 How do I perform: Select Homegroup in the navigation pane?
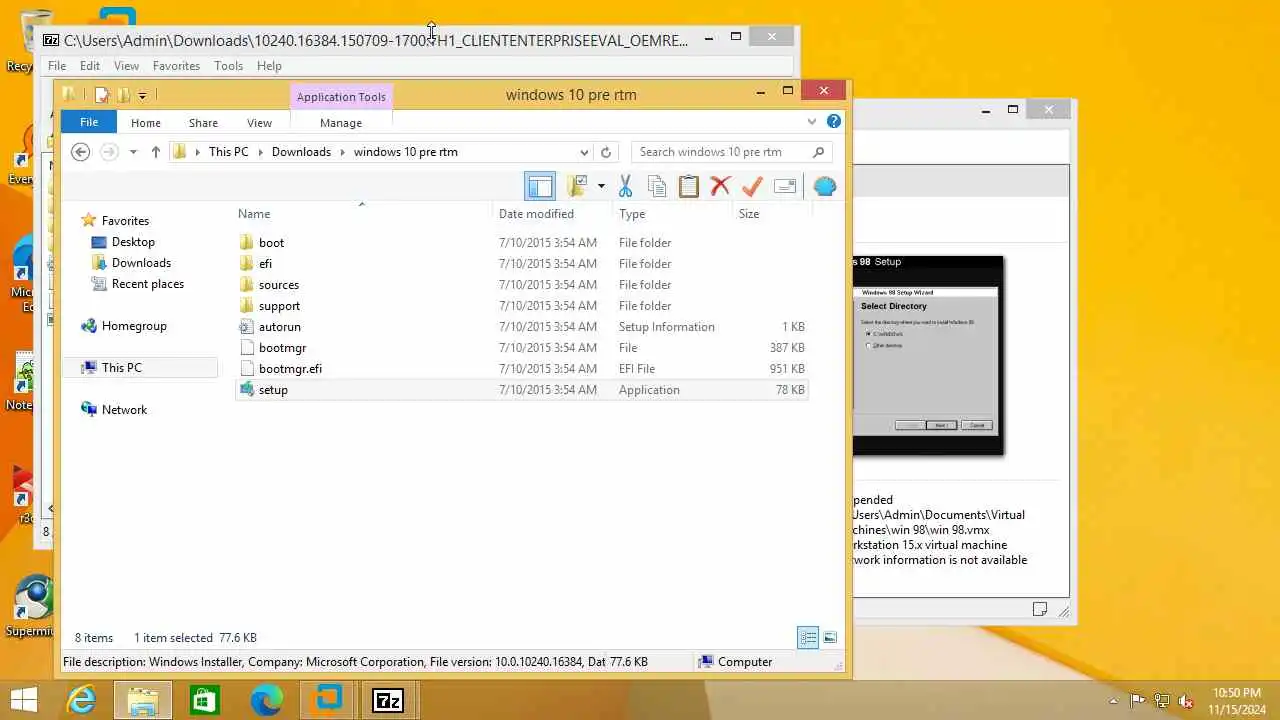coord(134,326)
